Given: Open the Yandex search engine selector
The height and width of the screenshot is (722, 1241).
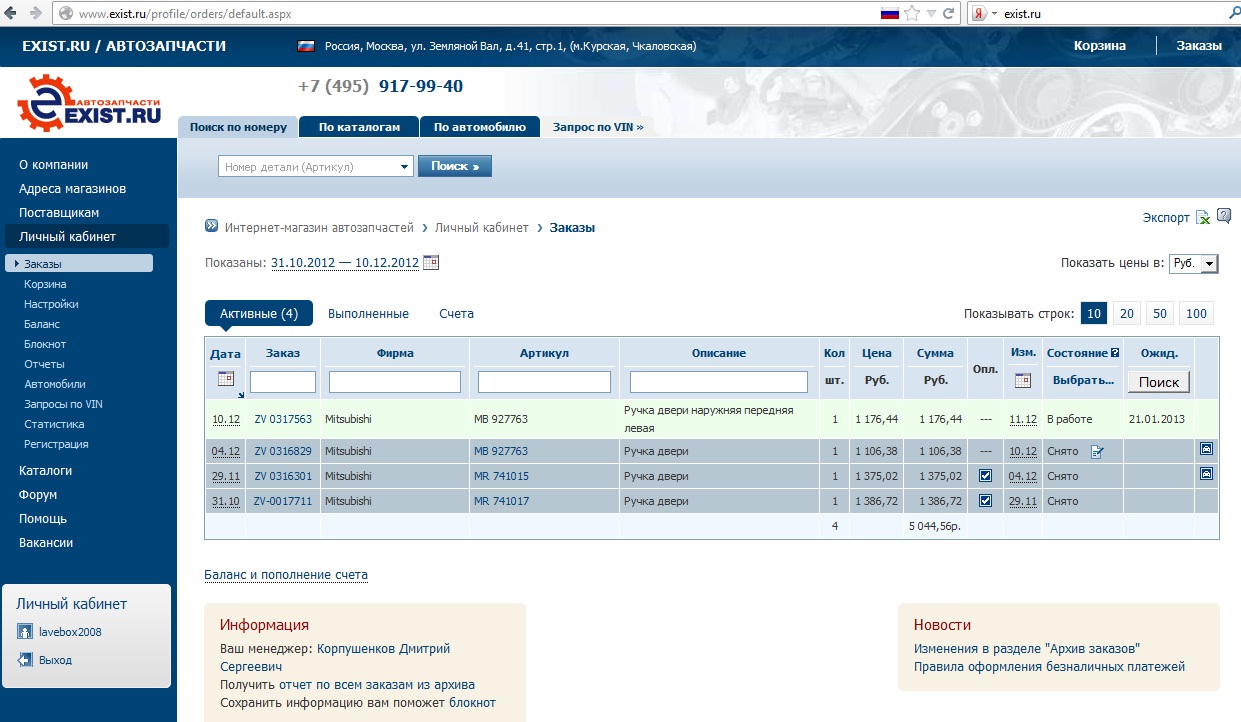Looking at the screenshot, I should click(x=984, y=14).
